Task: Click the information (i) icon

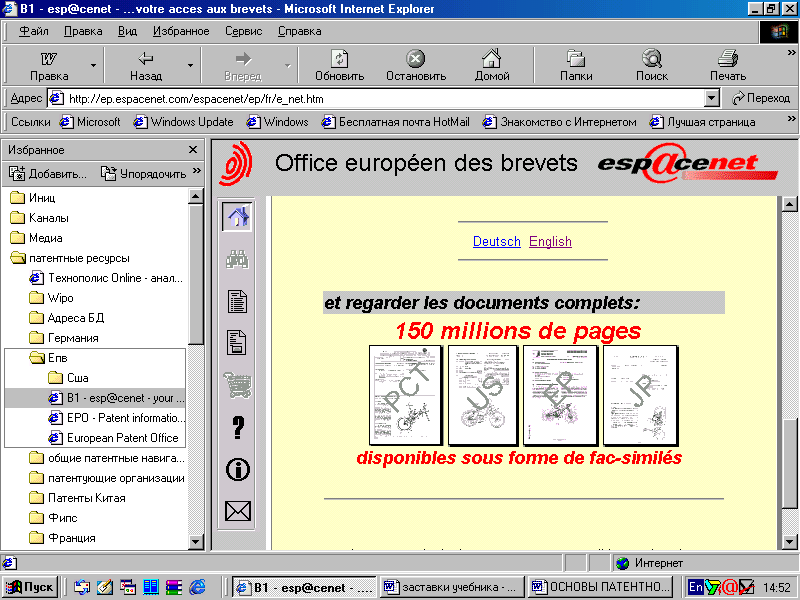Action: pos(238,469)
